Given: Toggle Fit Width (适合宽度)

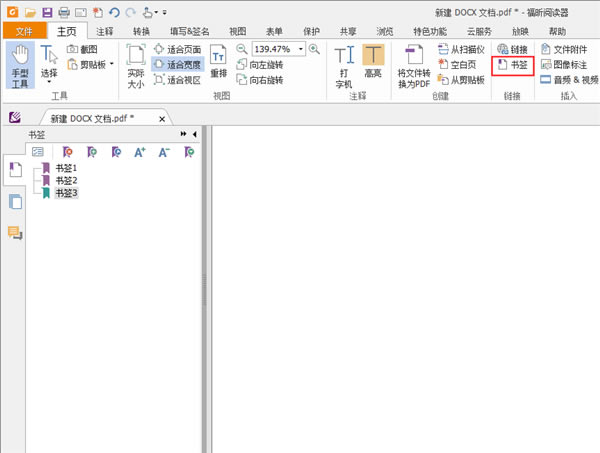Looking at the screenshot, I should click(178, 65).
